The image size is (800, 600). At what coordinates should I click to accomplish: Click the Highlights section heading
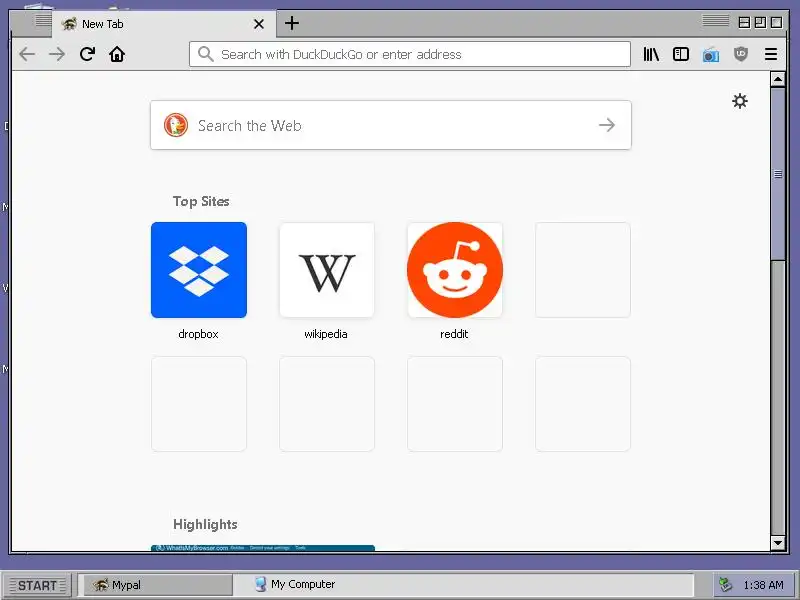pyautogui.click(x=205, y=524)
